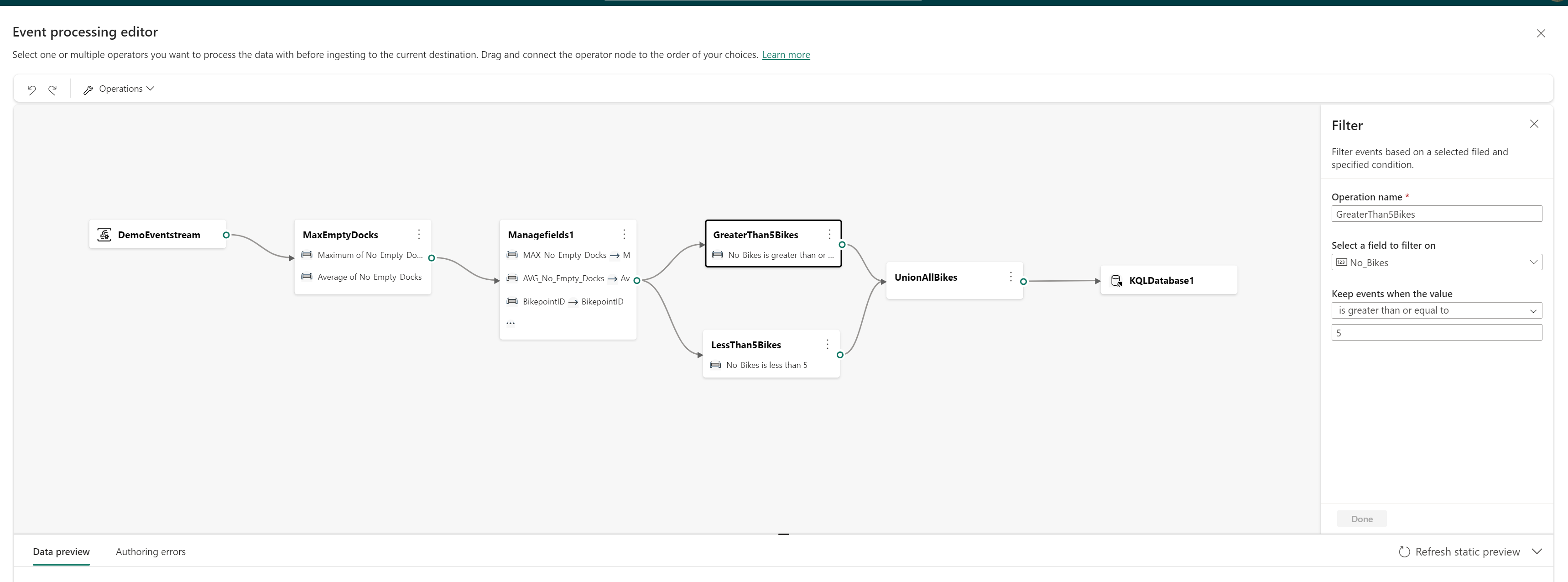Close the Filter side panel

point(1534,124)
